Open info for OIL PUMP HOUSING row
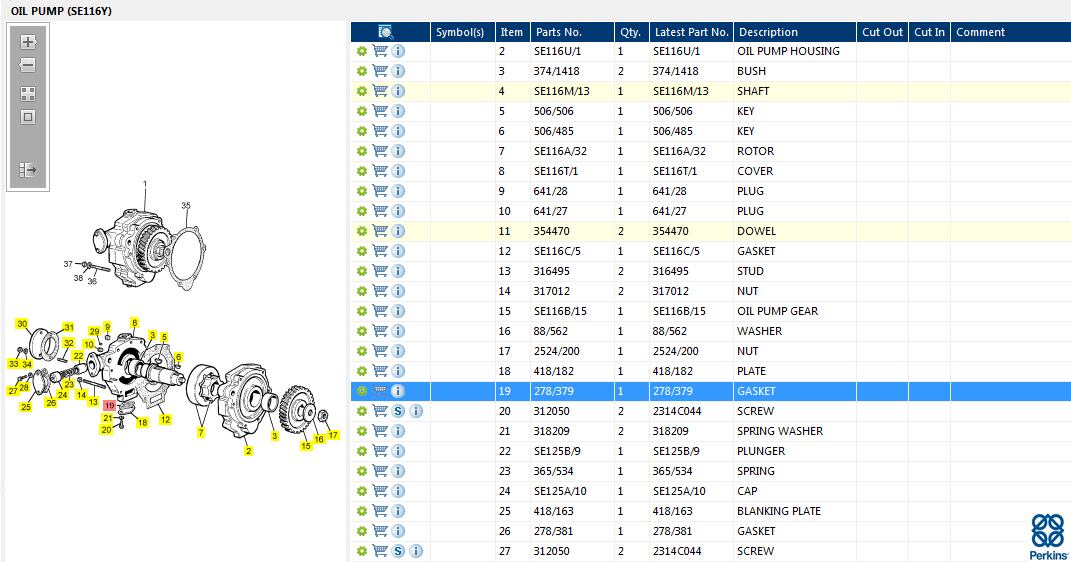Screen dimensions: 1071x562 pos(398,51)
